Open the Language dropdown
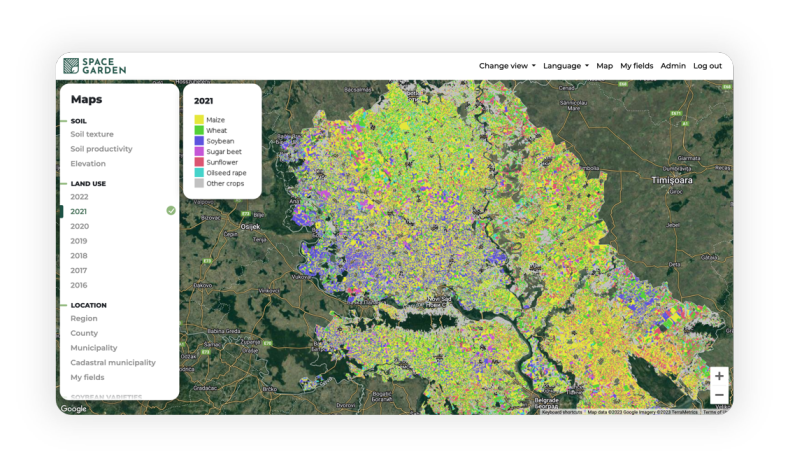788x466 pixels. 565,66
